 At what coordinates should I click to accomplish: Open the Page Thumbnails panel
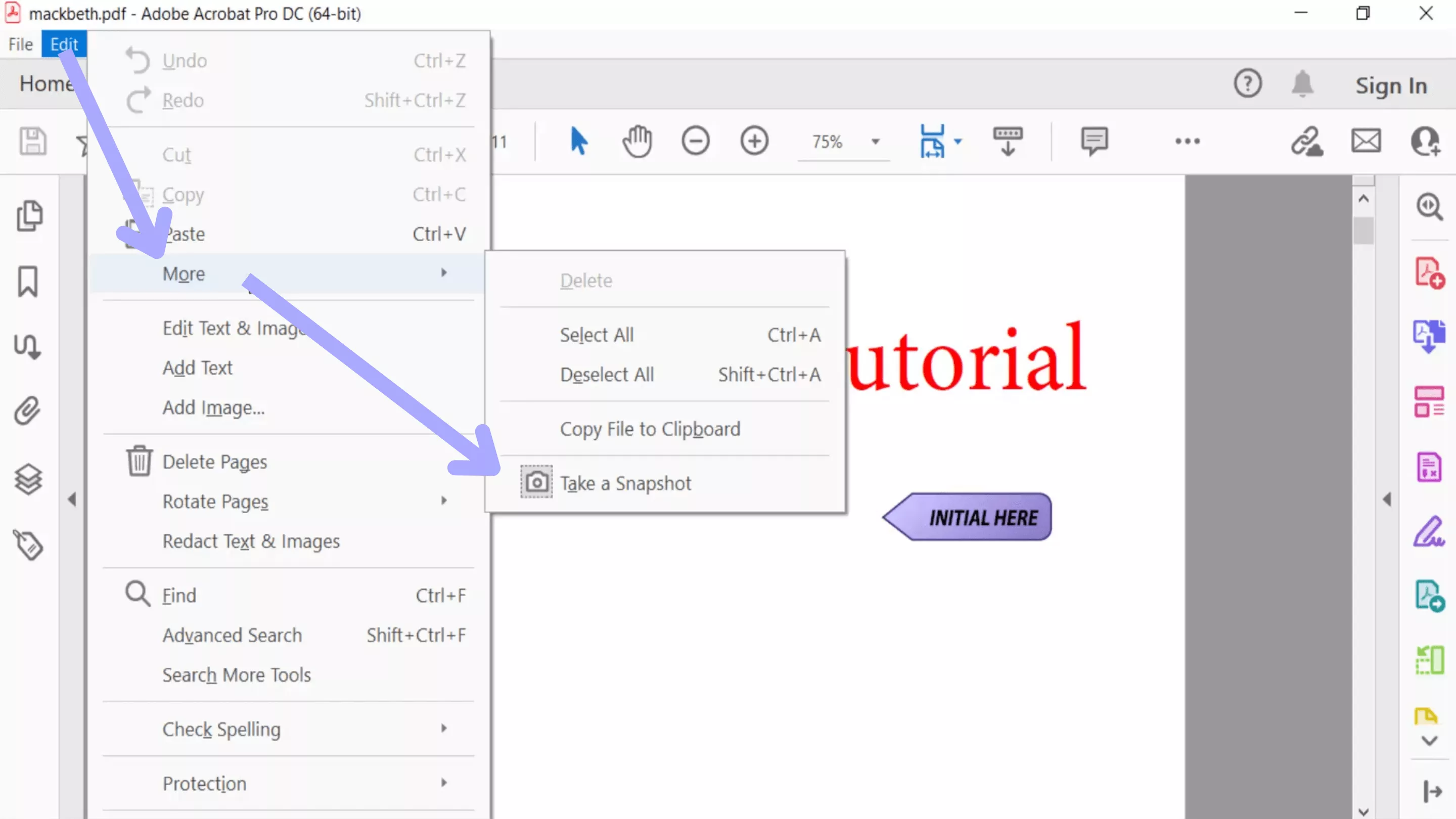(x=29, y=216)
